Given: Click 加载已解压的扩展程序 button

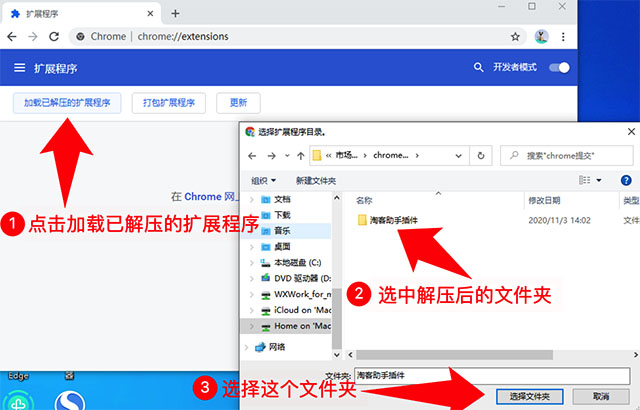Looking at the screenshot, I should click(67, 103).
